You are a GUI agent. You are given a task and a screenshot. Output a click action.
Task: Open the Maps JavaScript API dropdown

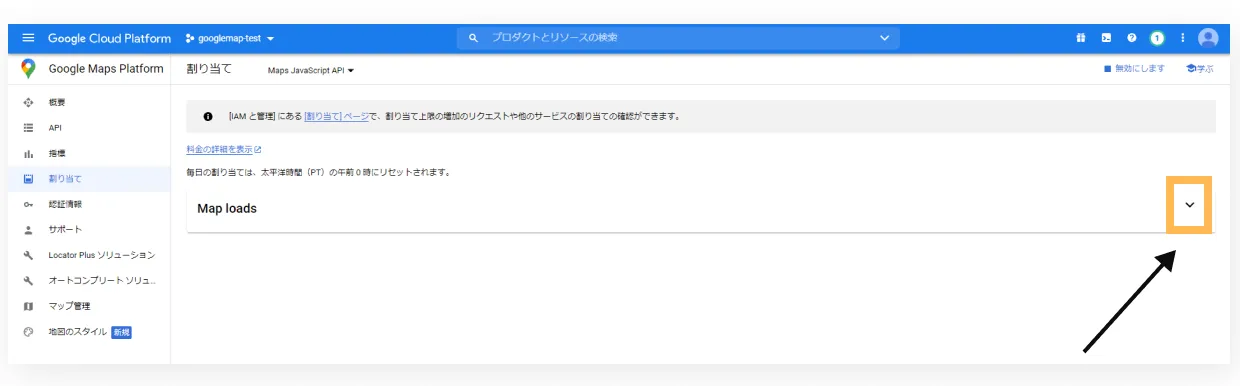311,70
